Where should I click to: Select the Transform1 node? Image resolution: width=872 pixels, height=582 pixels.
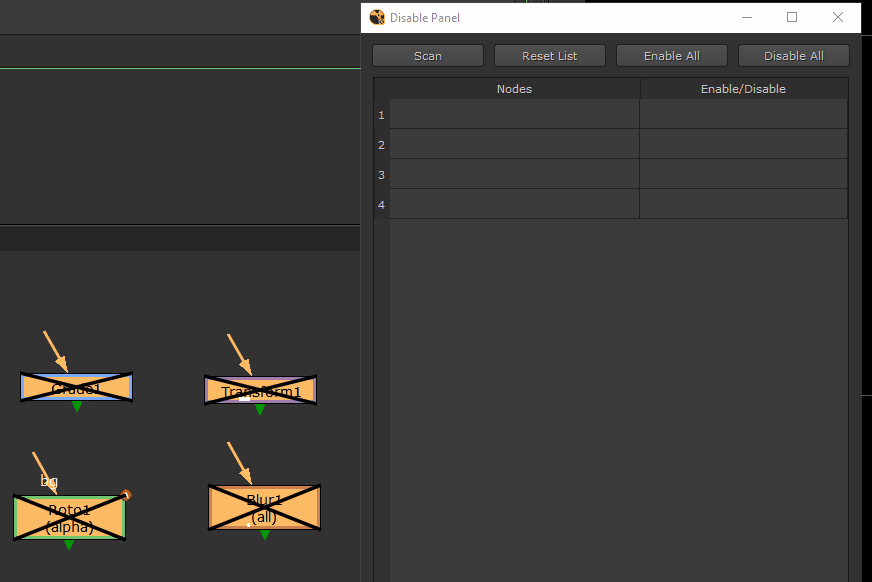click(x=260, y=390)
